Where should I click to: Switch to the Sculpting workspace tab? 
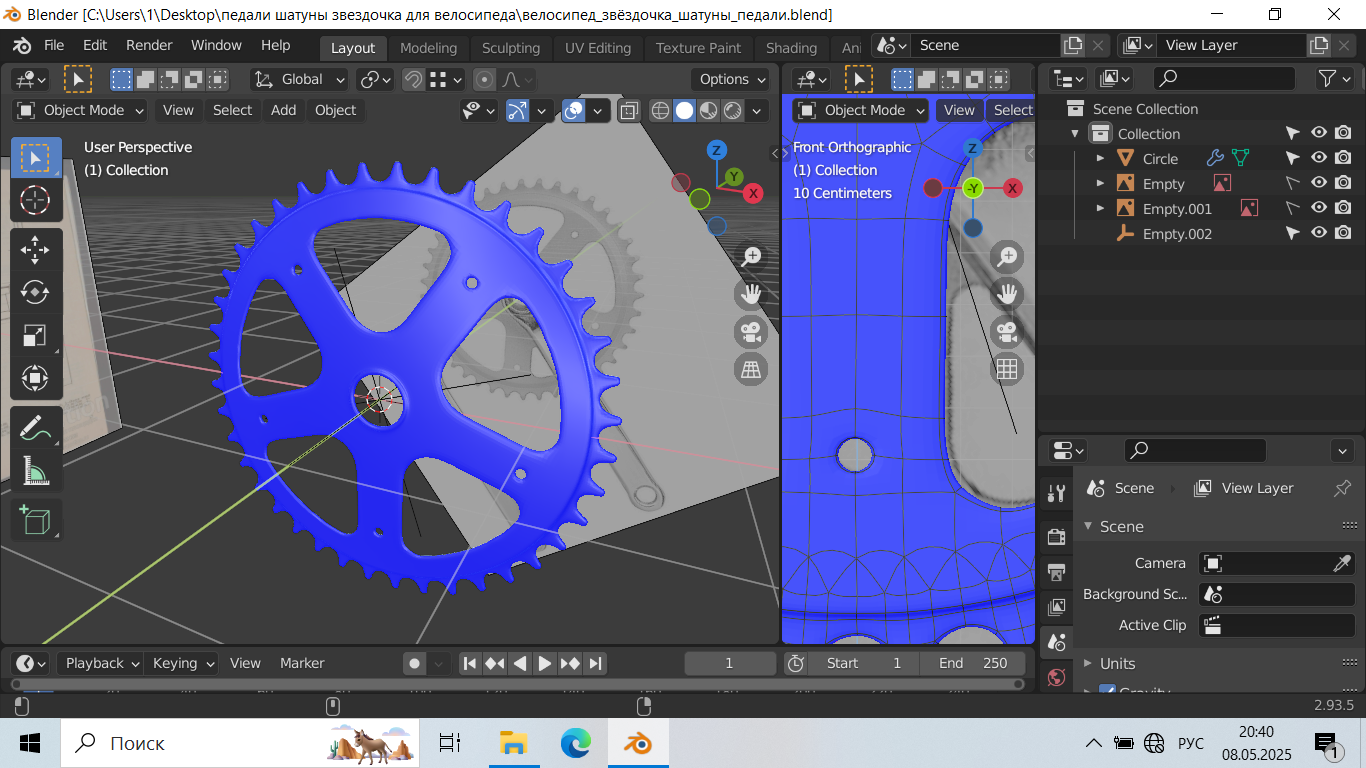coord(510,48)
